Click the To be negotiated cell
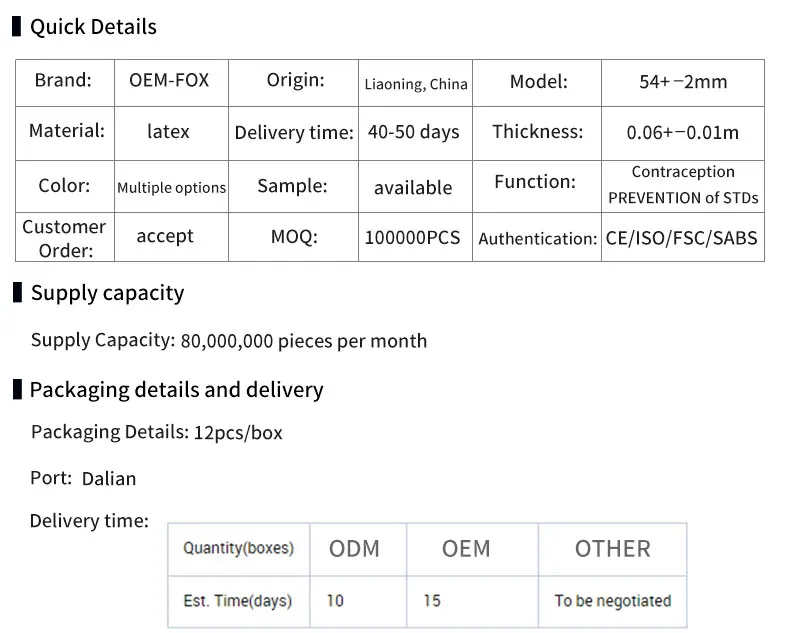The width and height of the screenshot is (790, 633). point(612,601)
